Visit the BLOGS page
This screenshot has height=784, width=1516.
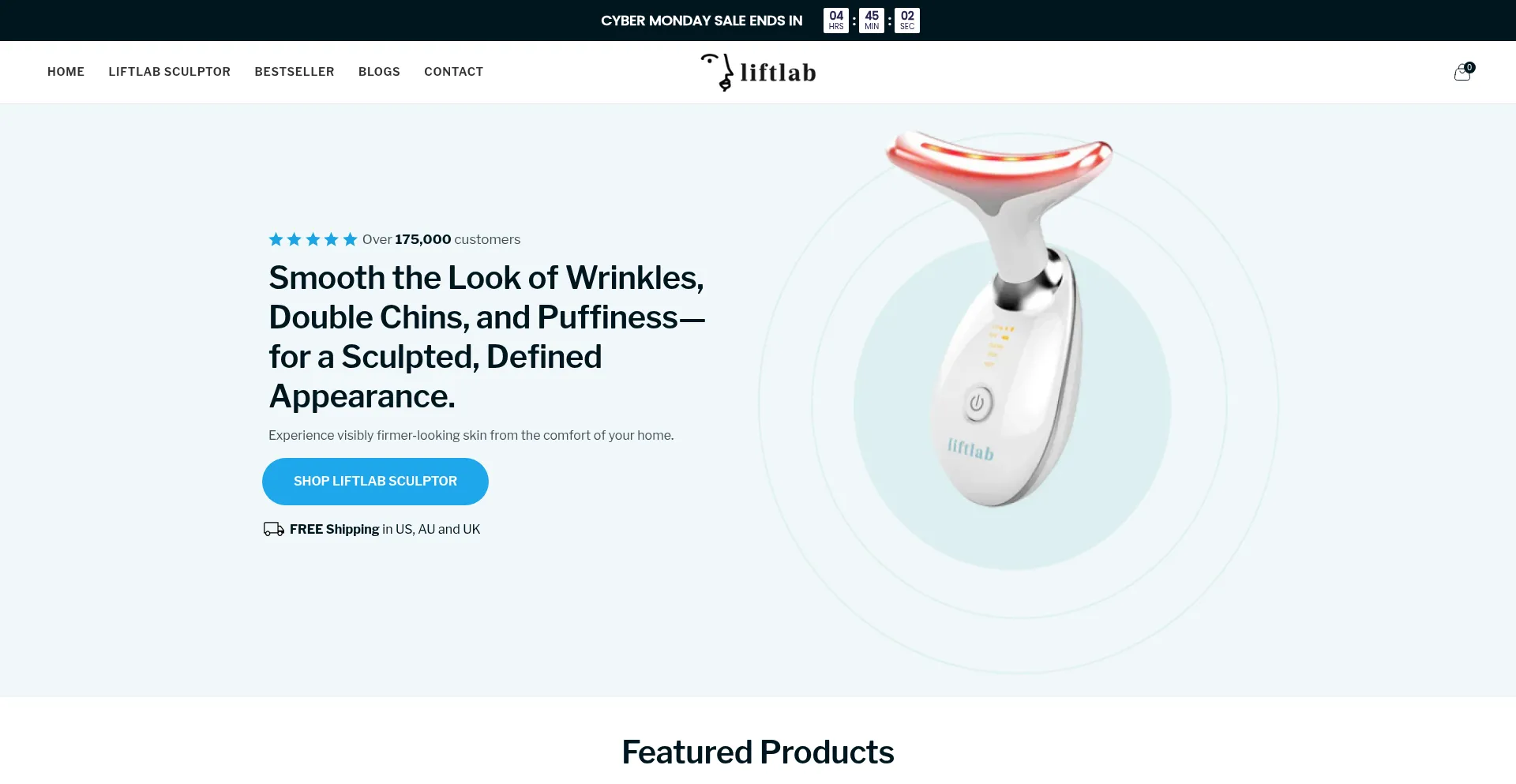(379, 72)
